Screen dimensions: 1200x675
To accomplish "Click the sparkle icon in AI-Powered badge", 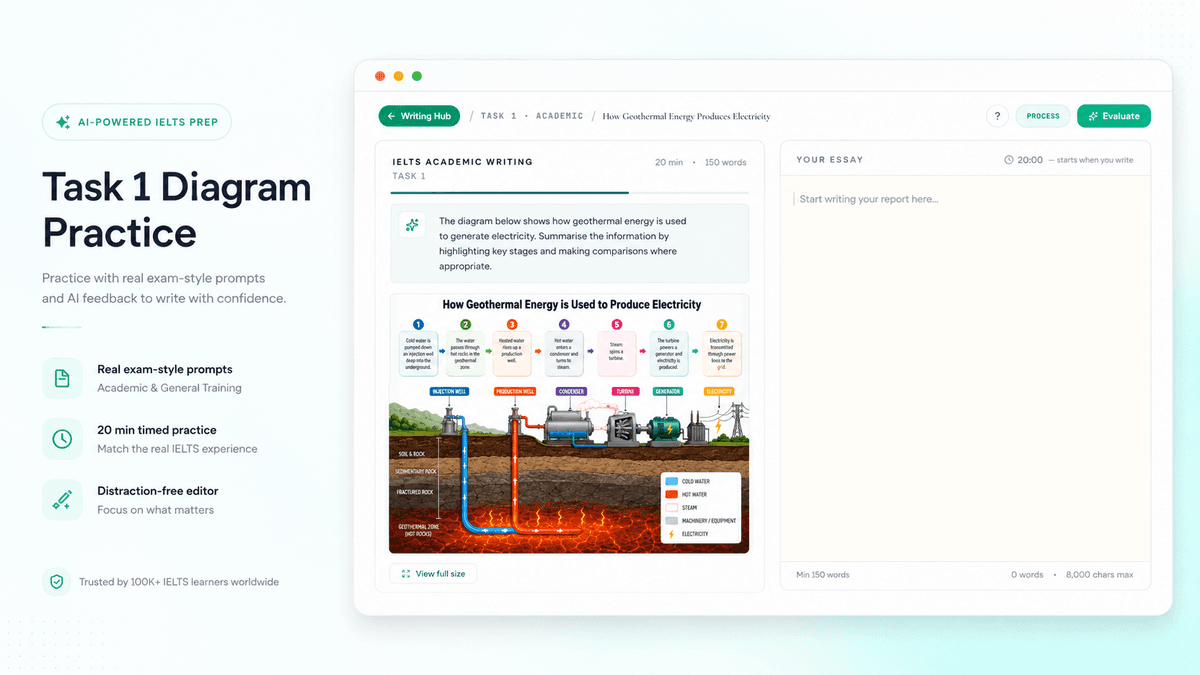I will 62,122.
